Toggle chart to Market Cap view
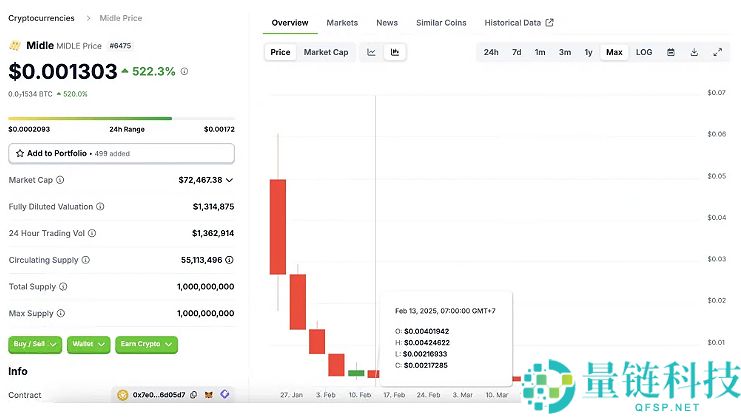This screenshot has height=418, width=741. click(x=326, y=52)
